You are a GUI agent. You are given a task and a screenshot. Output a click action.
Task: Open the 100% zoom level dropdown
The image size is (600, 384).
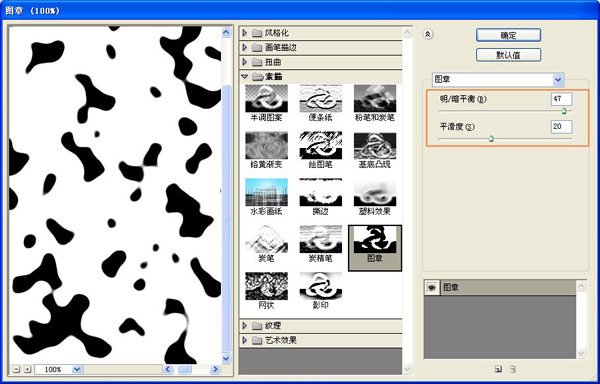77,369
